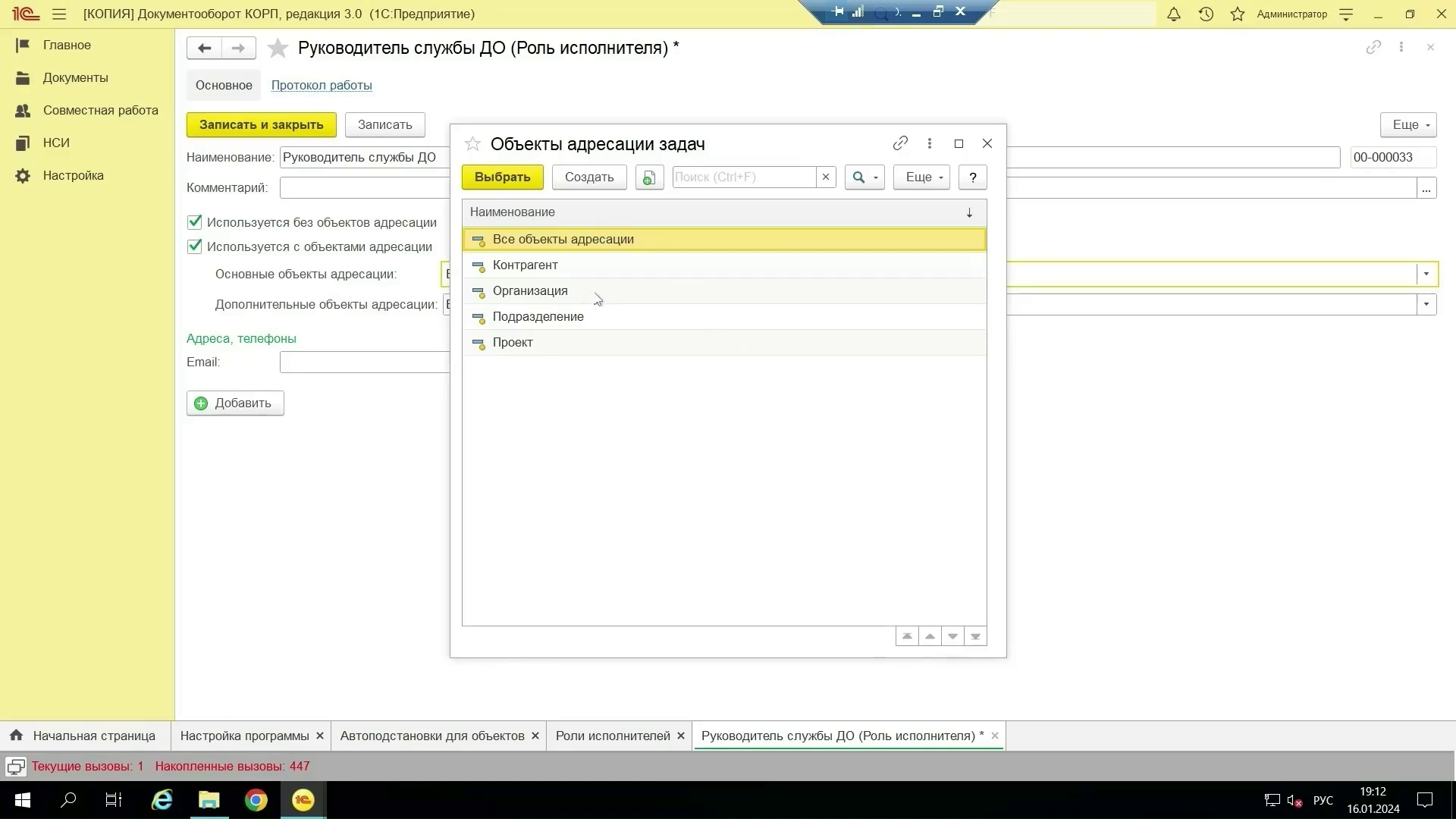Open the 'НСИ' section in the sidebar
The width and height of the screenshot is (1456, 819).
pos(56,143)
